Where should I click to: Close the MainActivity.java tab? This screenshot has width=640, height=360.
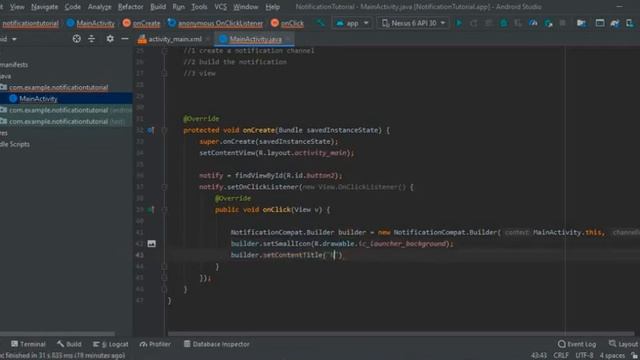(x=288, y=39)
